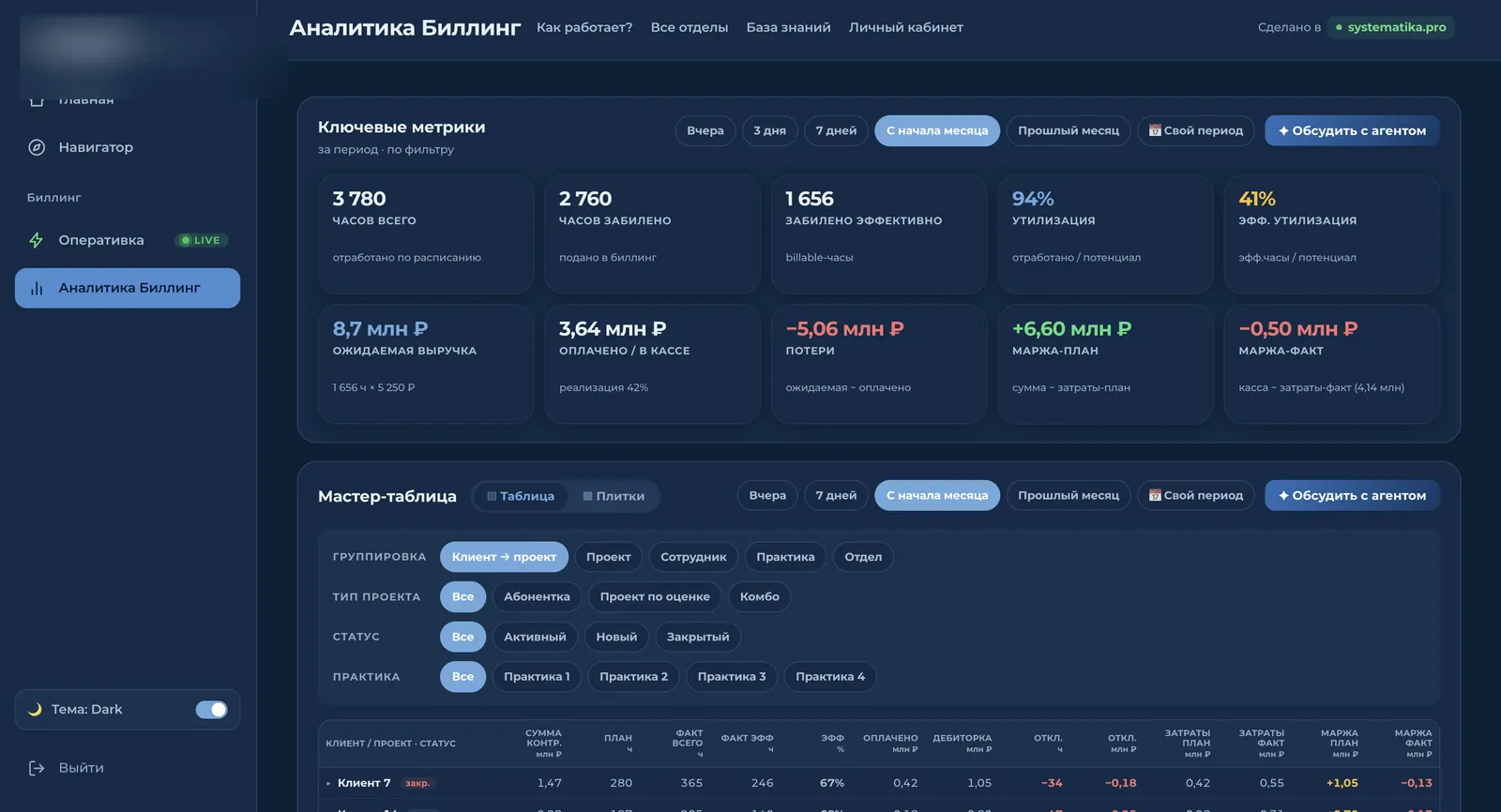Expand the Клиент 7 row
1501x812 pixels.
(x=328, y=783)
